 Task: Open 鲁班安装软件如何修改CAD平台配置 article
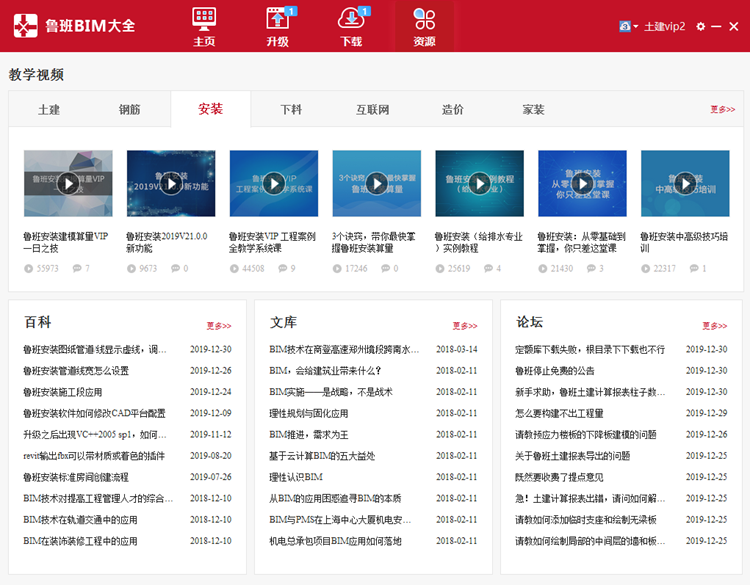point(94,413)
